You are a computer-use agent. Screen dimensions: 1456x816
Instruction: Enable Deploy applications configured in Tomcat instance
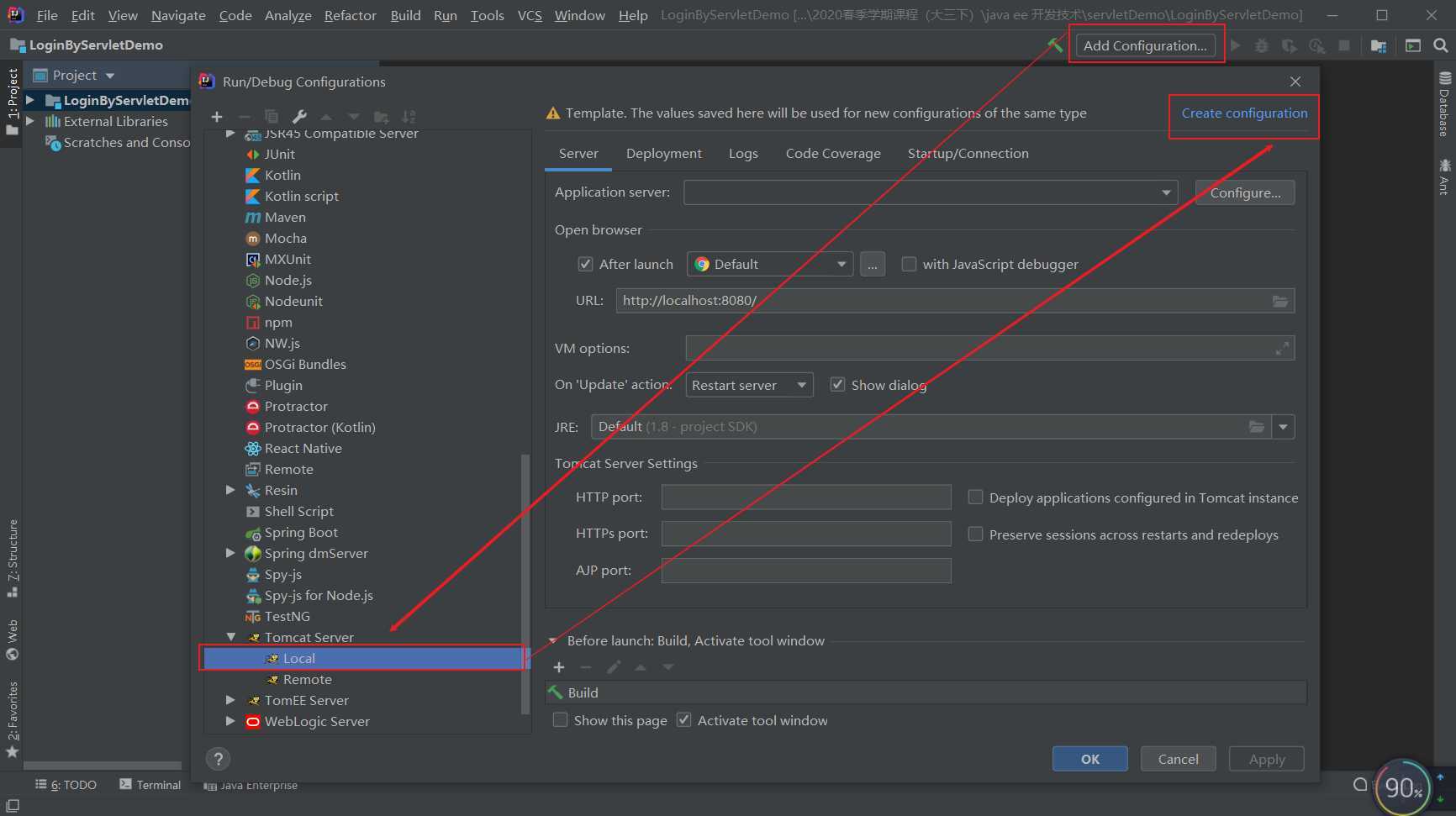pyautogui.click(x=975, y=497)
